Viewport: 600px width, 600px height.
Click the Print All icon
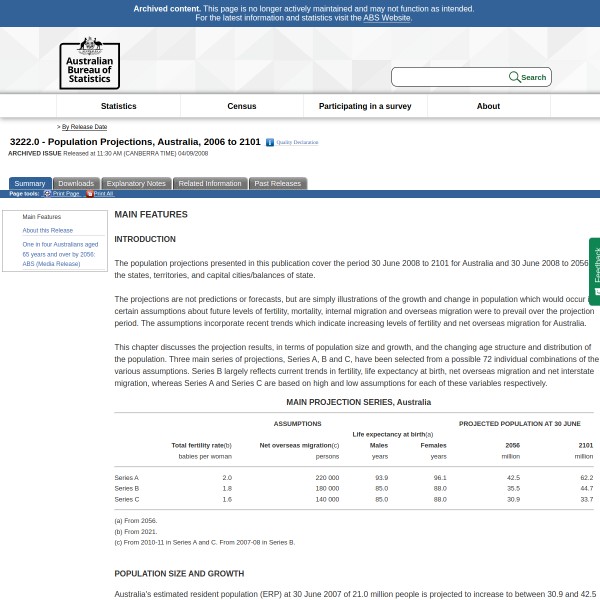tap(89, 194)
